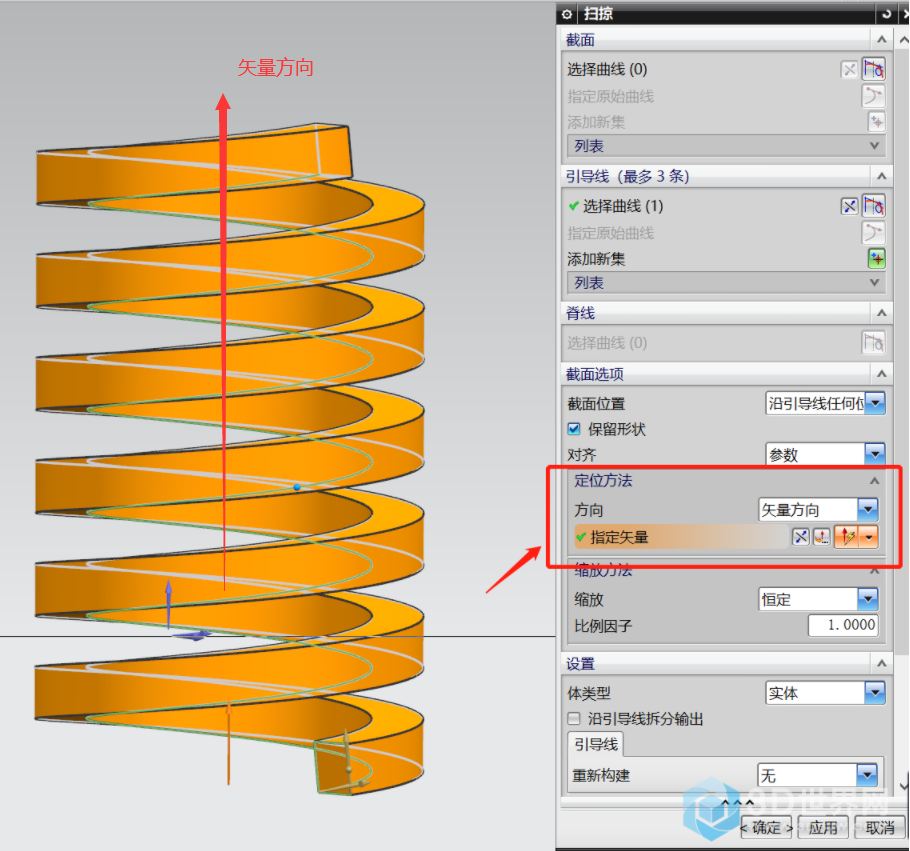Click the 比例因子 input field
Image resolution: width=910 pixels, height=851 pixels.
tap(843, 626)
